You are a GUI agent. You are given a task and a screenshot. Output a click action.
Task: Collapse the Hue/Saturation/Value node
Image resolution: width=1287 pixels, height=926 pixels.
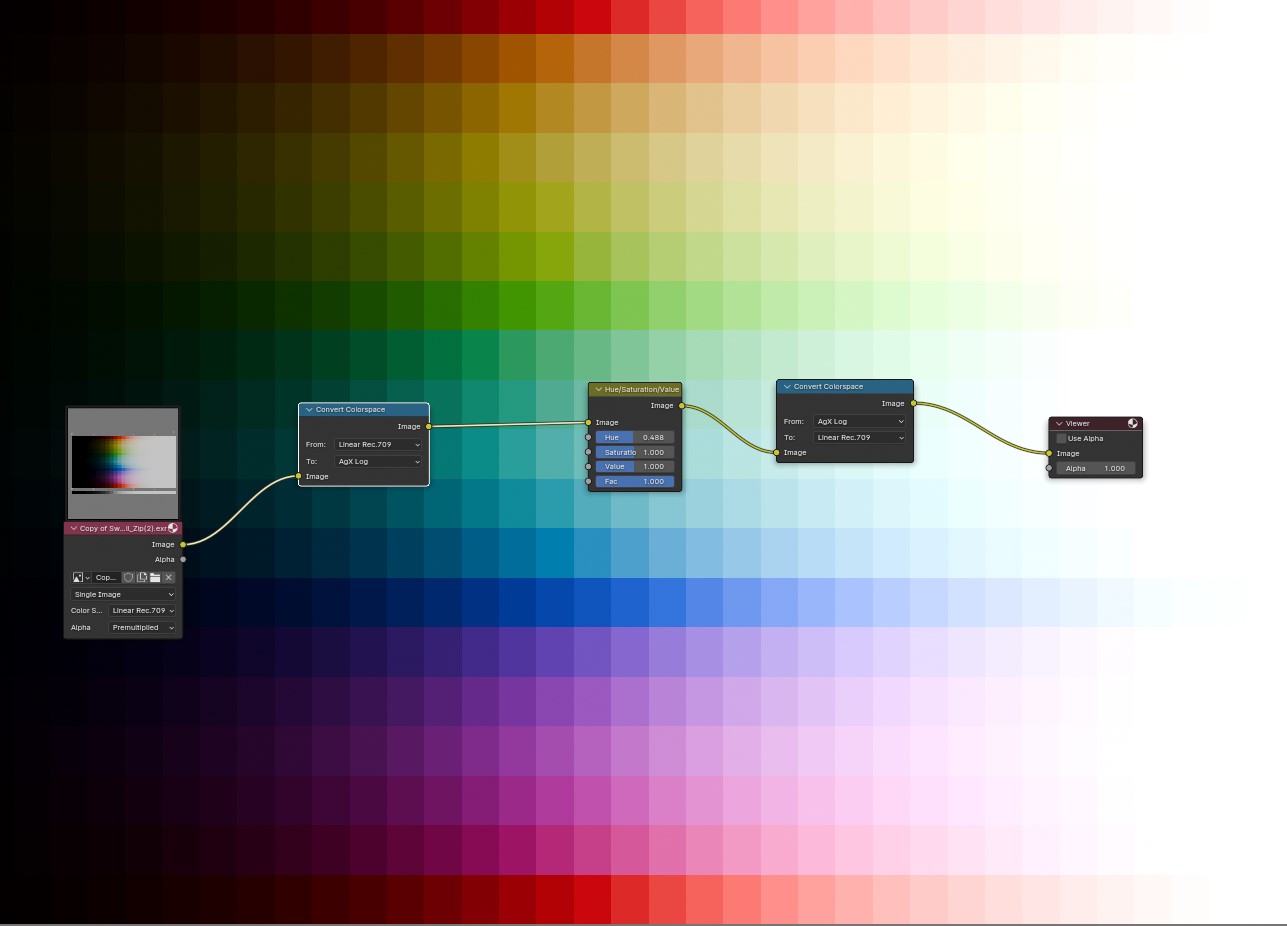598,389
